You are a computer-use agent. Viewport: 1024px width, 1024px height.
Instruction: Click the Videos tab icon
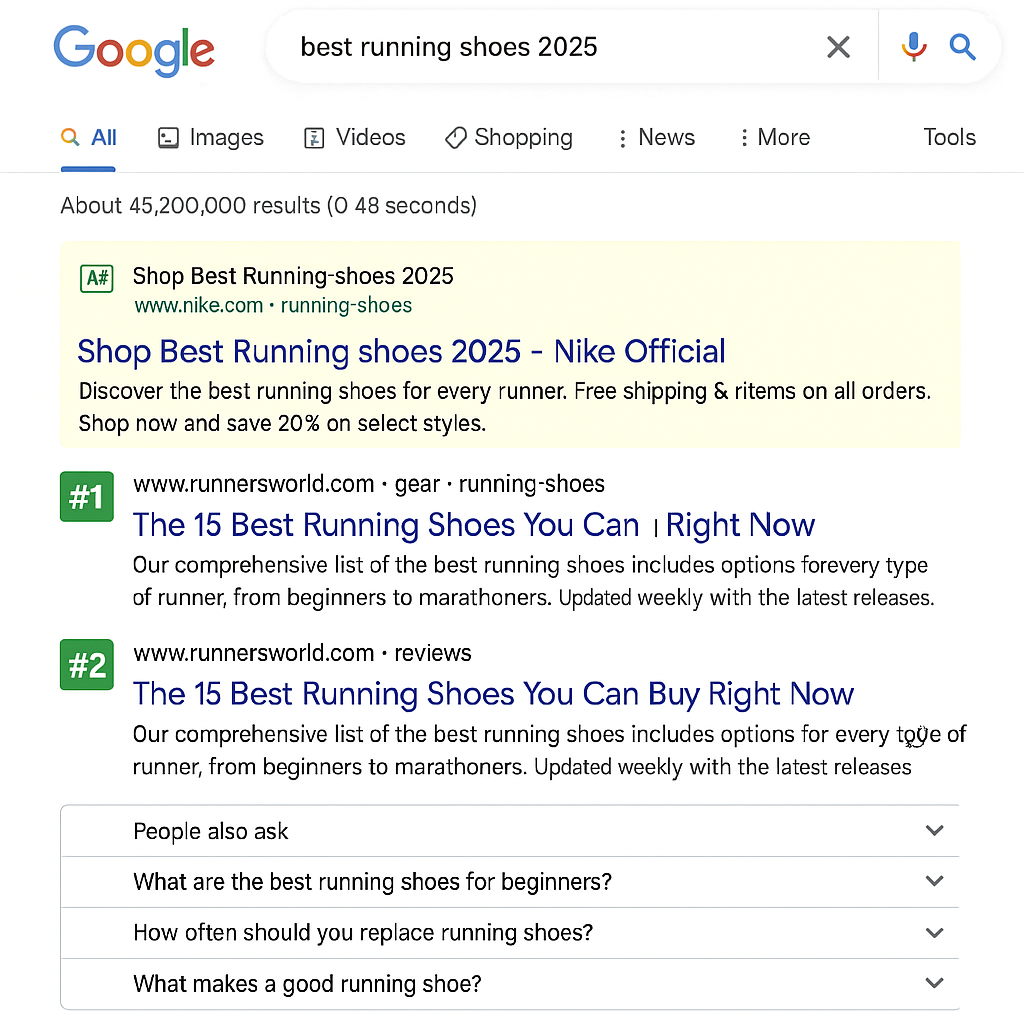point(314,138)
